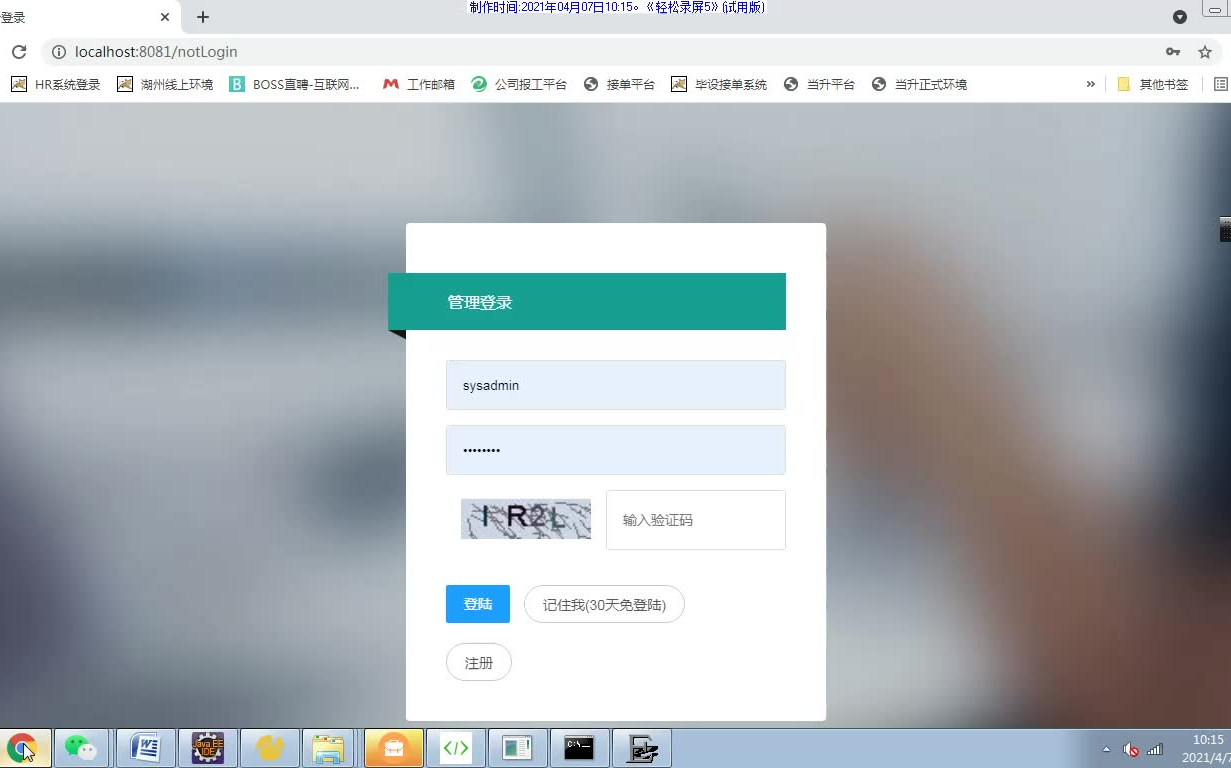Click the speaker icon in system tray
The width and height of the screenshot is (1231, 768).
click(1133, 748)
